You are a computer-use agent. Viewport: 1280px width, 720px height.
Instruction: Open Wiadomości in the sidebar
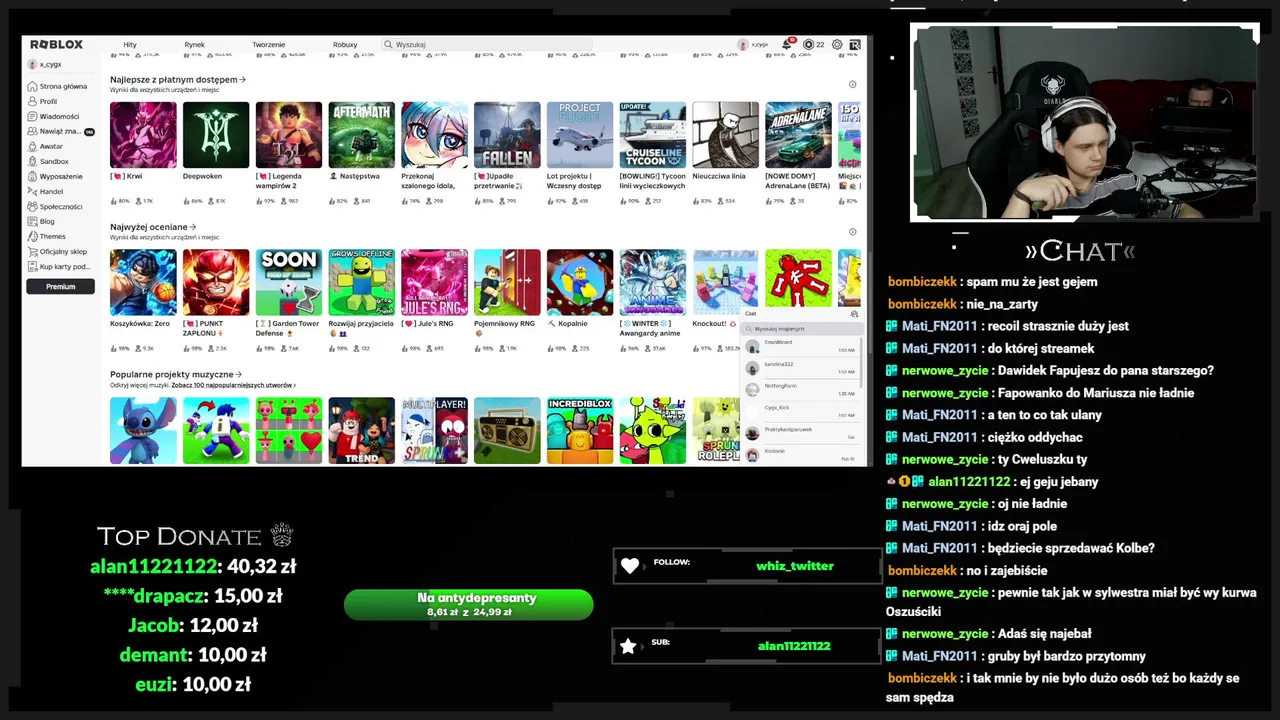[54, 116]
